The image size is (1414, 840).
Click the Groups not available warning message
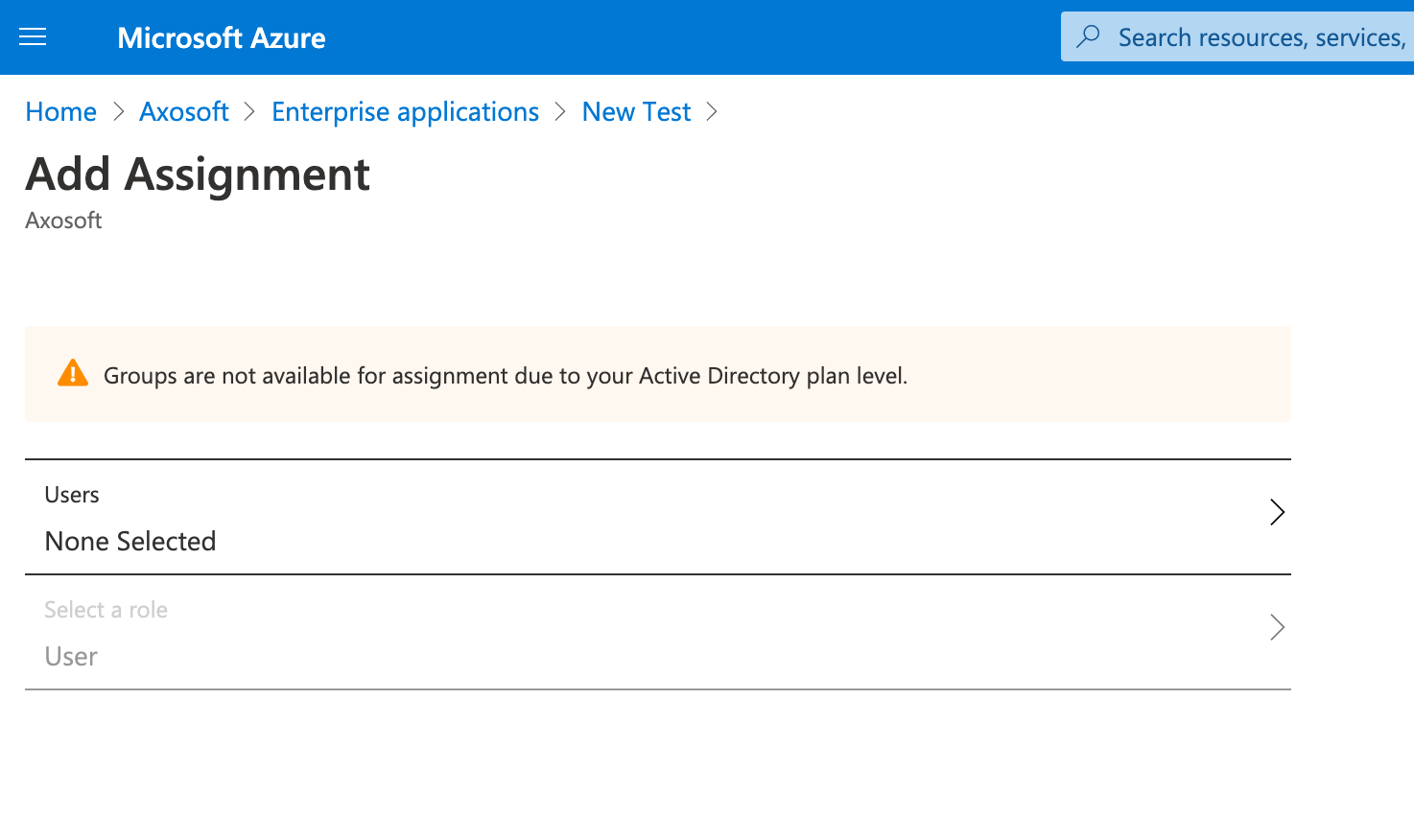tap(506, 376)
